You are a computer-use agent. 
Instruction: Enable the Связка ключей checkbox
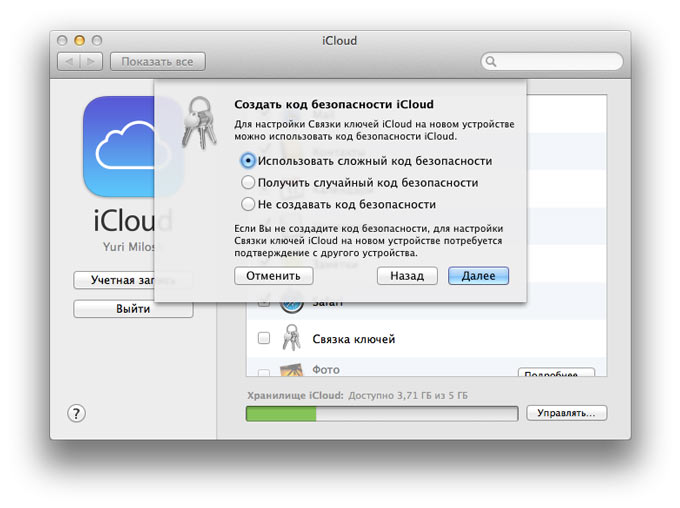(264, 339)
